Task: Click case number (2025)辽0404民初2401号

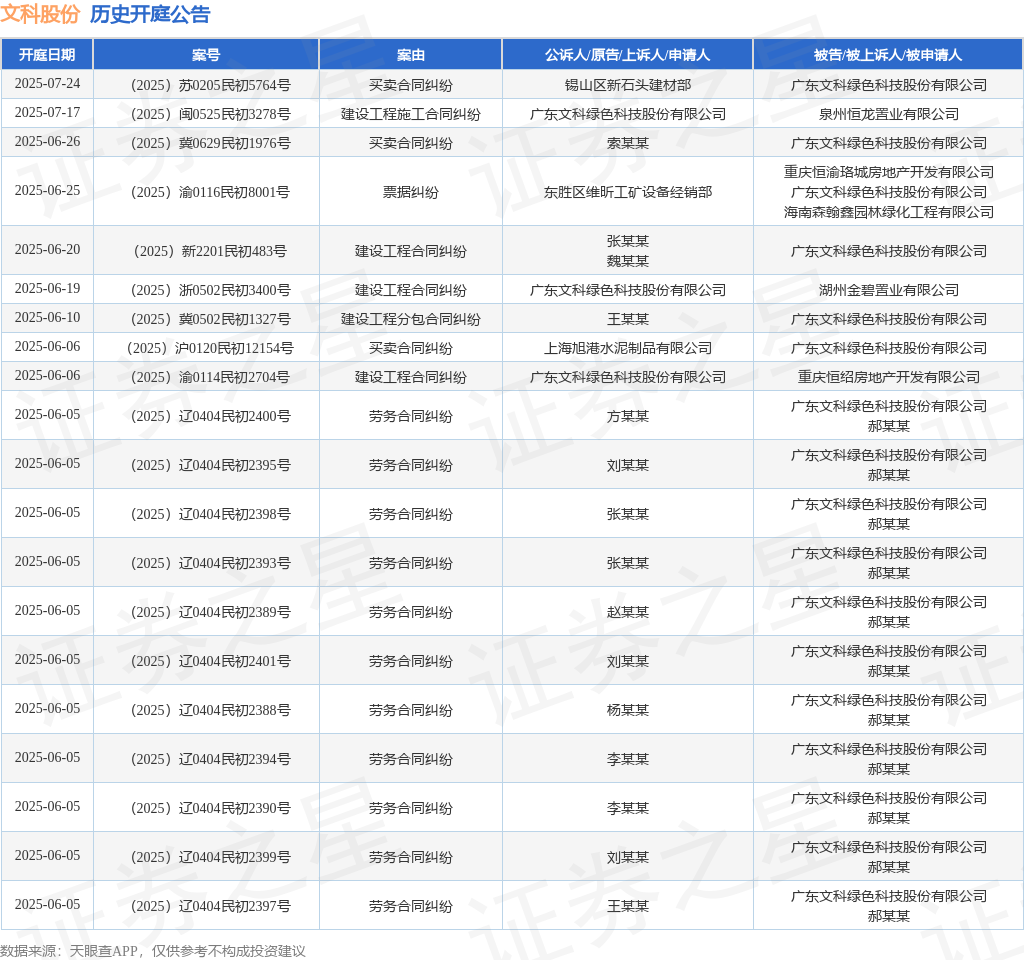Action: [210, 661]
